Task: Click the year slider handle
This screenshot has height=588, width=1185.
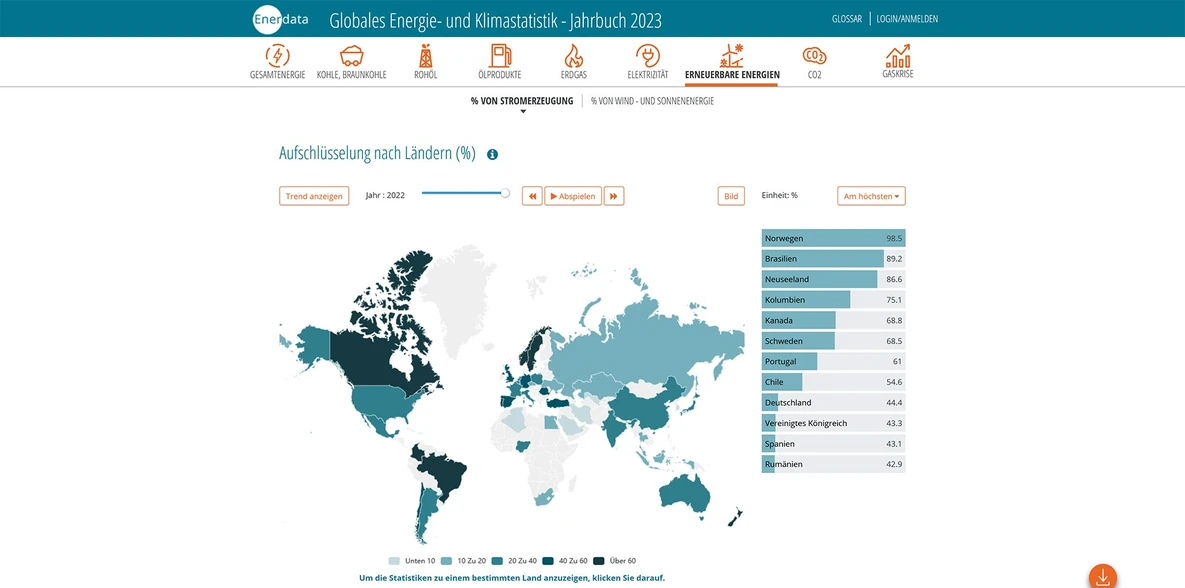Action: coord(505,193)
